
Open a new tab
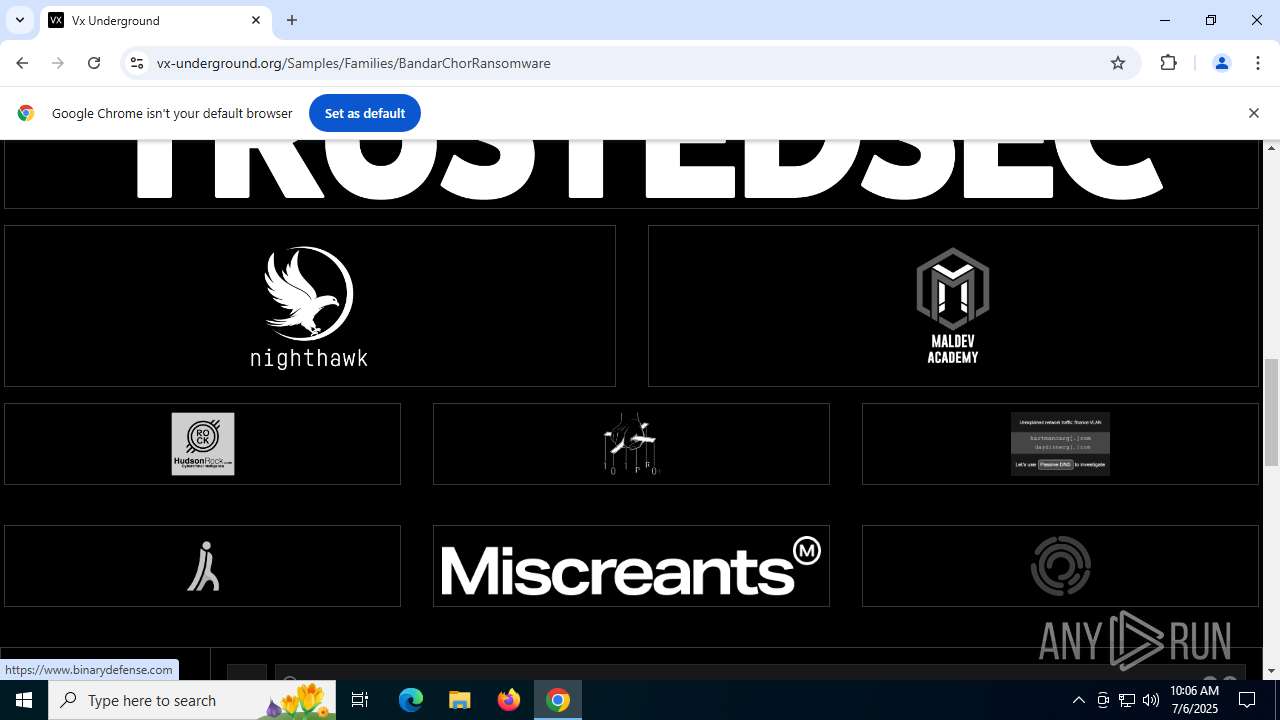pos(292,20)
